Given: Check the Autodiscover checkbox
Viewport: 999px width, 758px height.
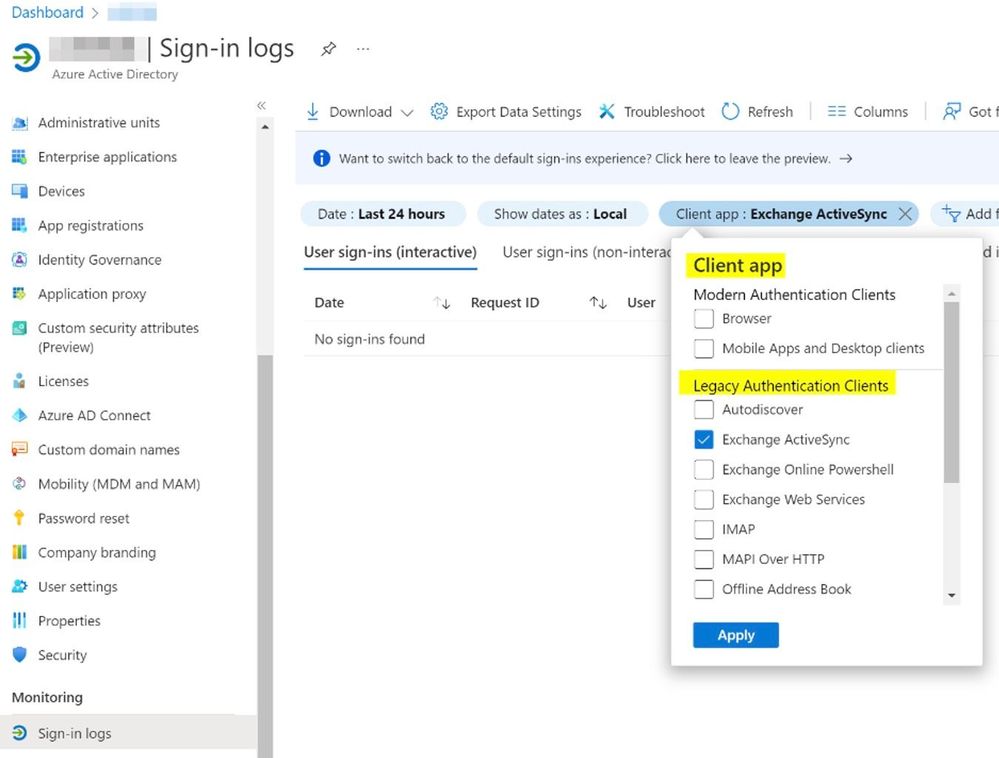Looking at the screenshot, I should [703, 410].
